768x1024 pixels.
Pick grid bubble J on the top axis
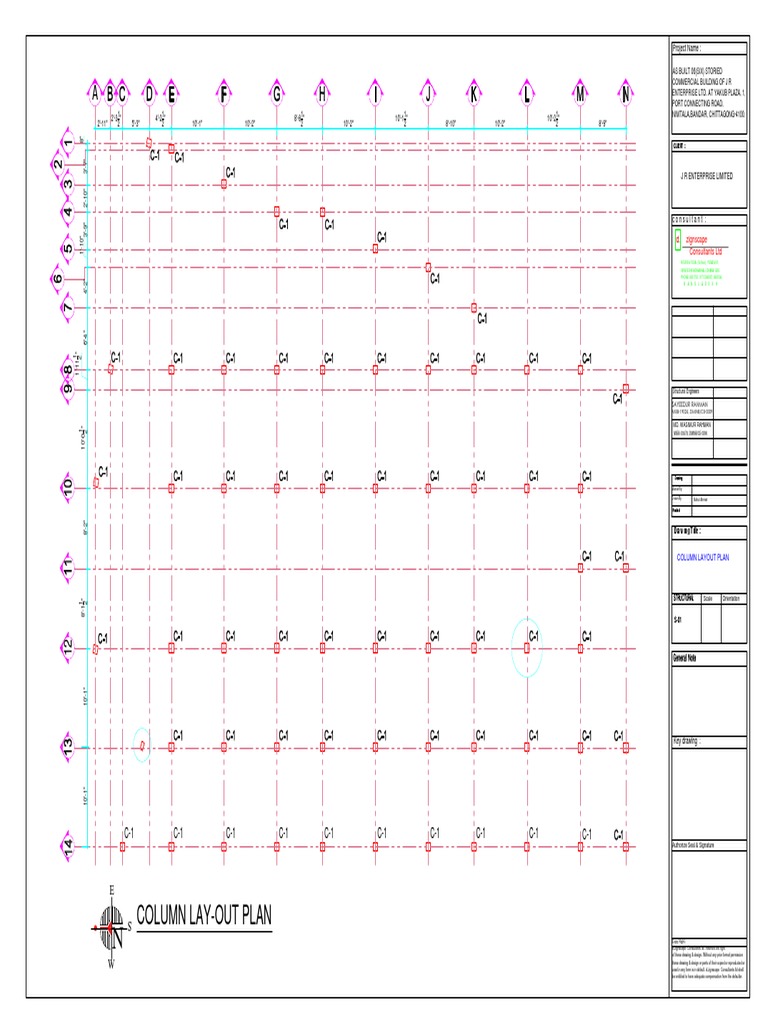(428, 95)
